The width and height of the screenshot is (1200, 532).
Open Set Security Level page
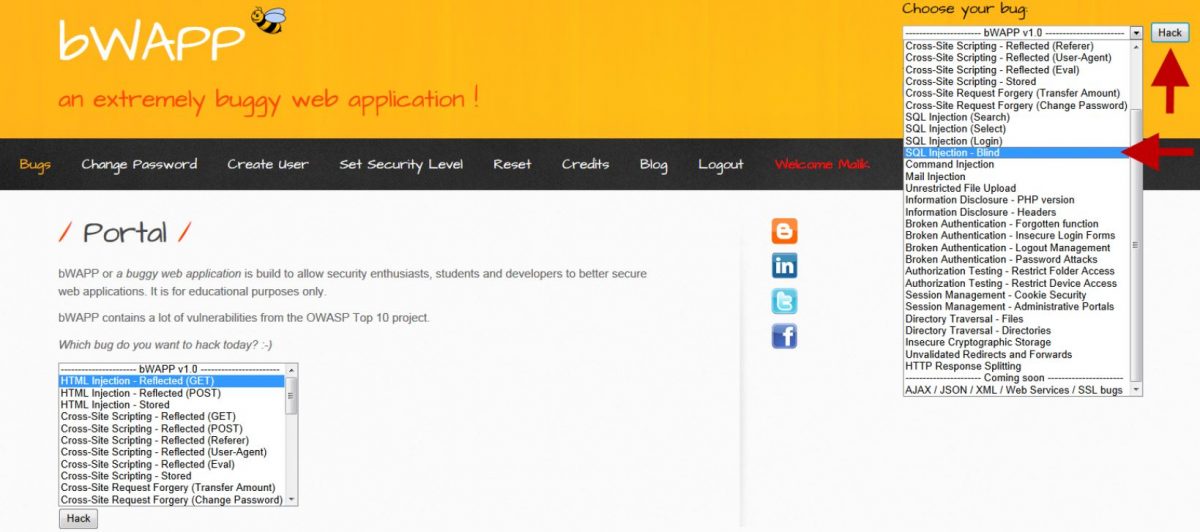point(401,164)
